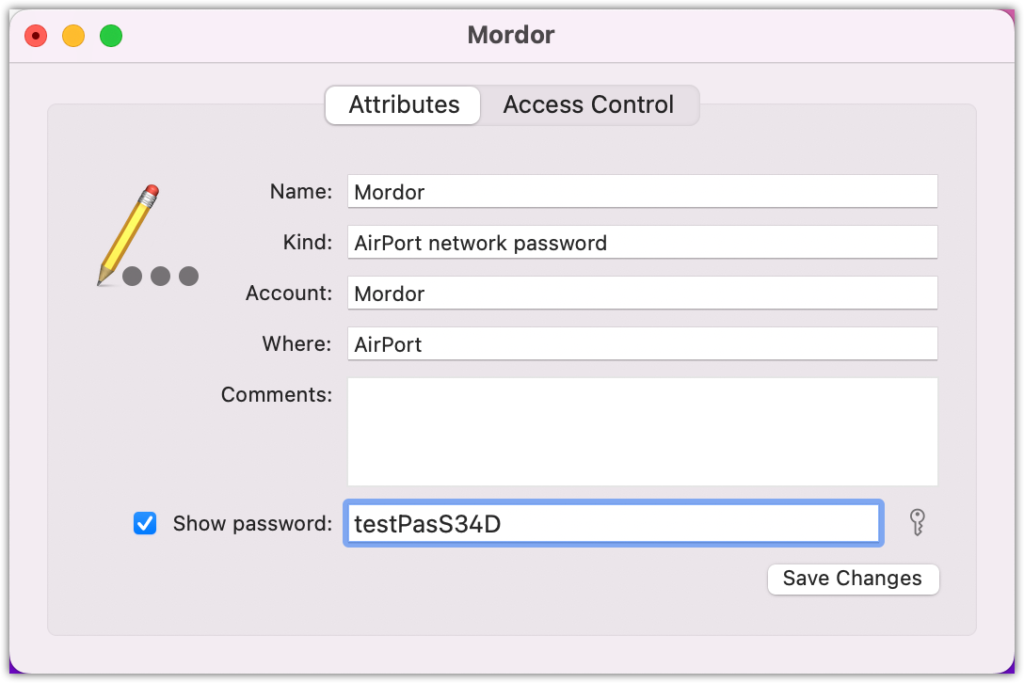This screenshot has width=1024, height=683.
Task: Click the Show password label text
Action: click(x=252, y=524)
